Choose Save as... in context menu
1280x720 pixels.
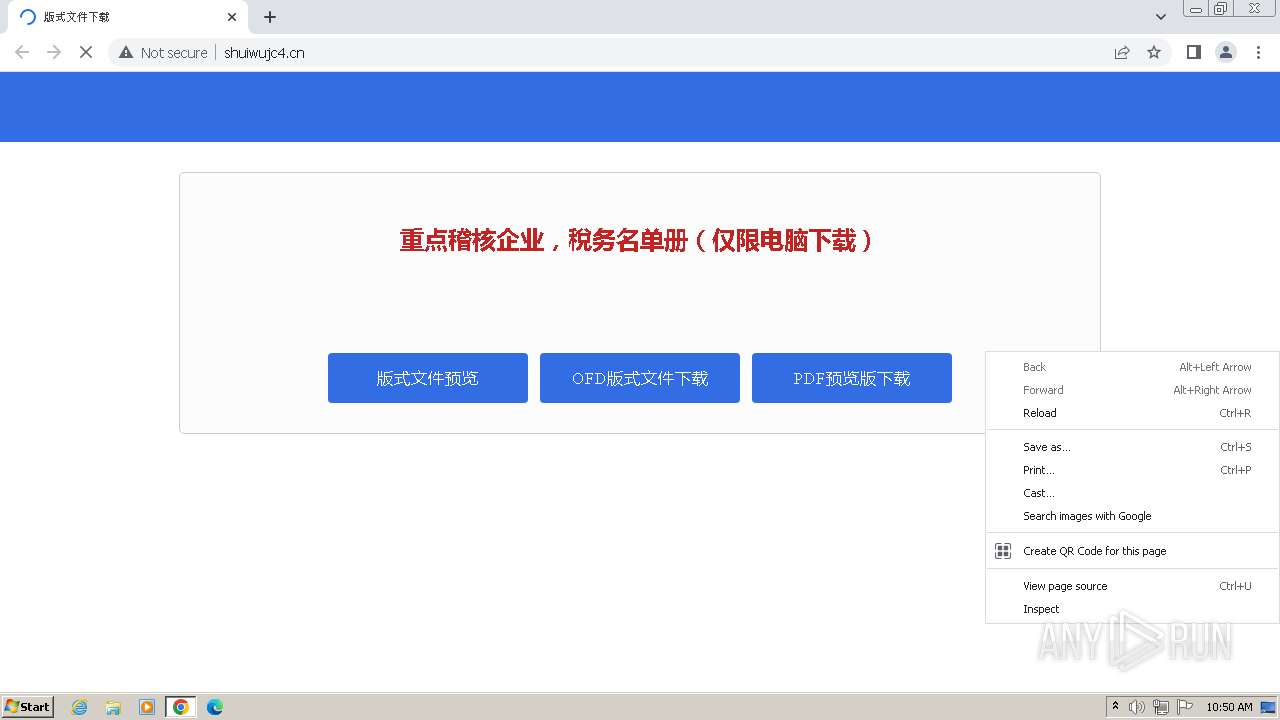(1132, 447)
